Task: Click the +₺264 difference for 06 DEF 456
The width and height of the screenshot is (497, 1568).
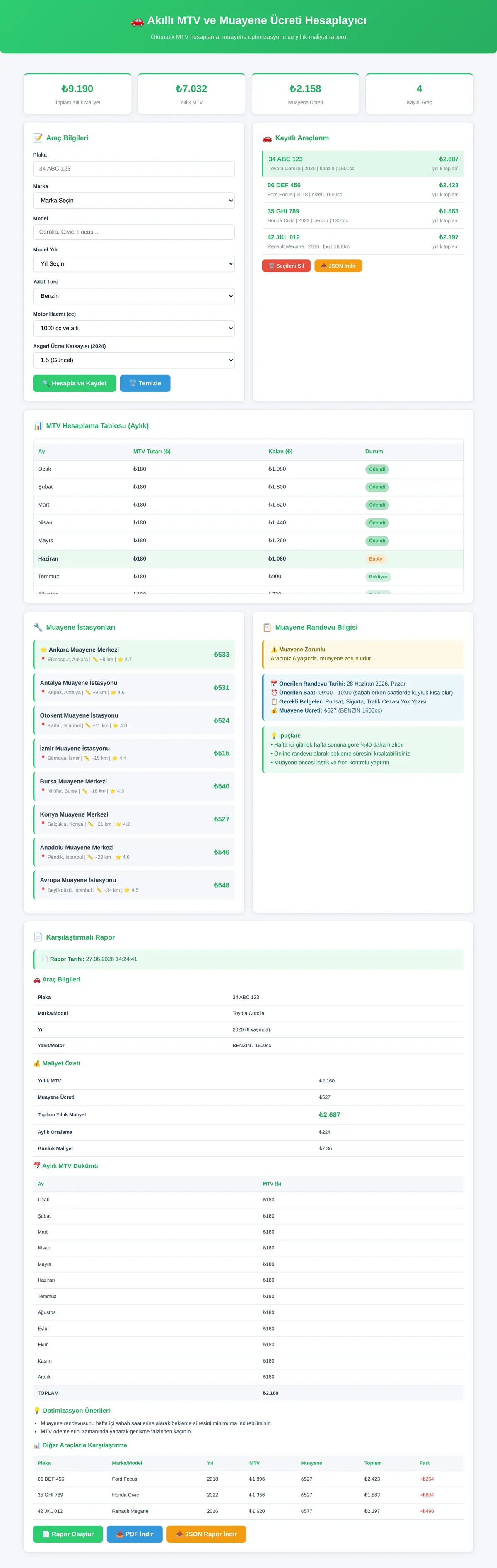Action: pyautogui.click(x=427, y=1479)
